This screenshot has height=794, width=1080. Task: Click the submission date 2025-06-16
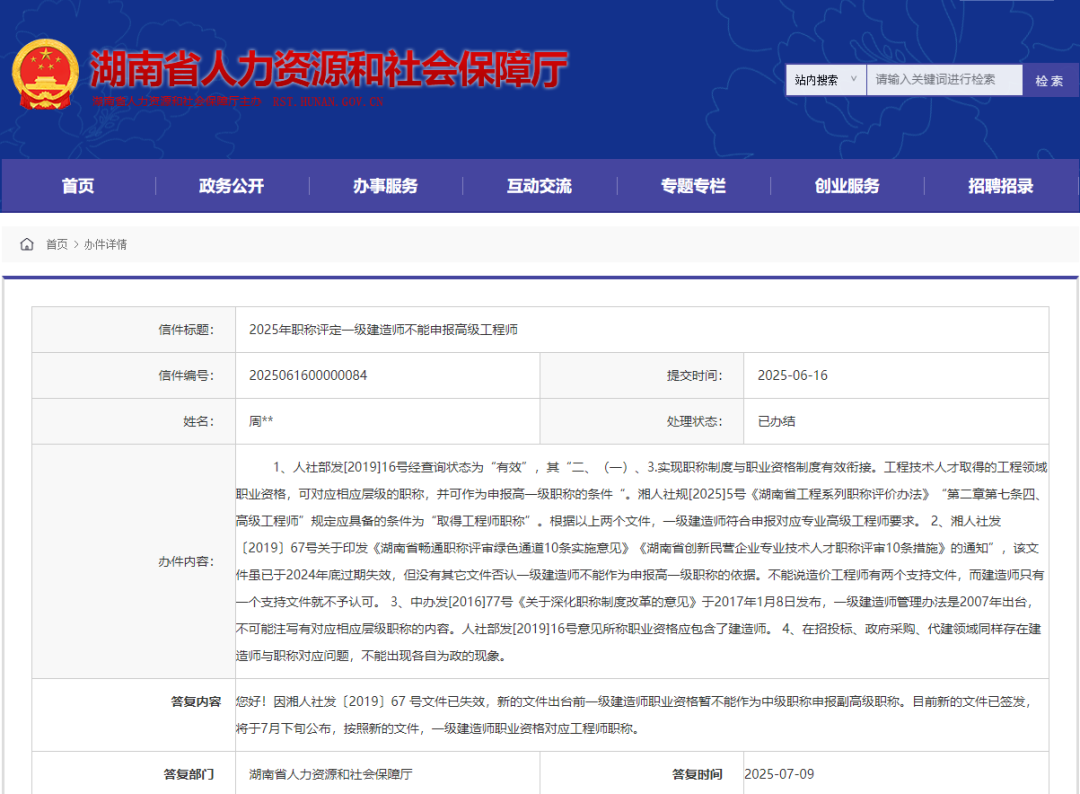tap(792, 375)
